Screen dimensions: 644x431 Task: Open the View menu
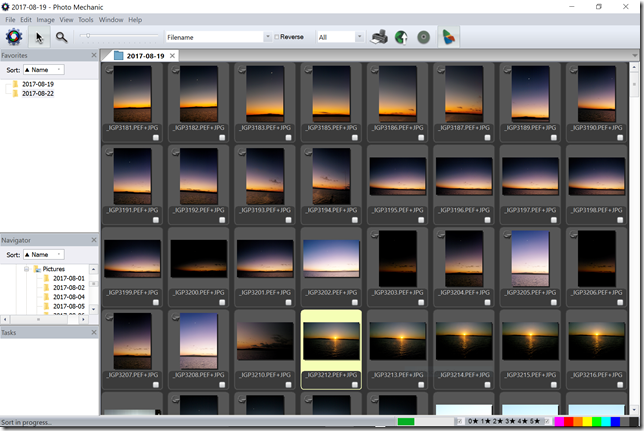pyautogui.click(x=66, y=20)
